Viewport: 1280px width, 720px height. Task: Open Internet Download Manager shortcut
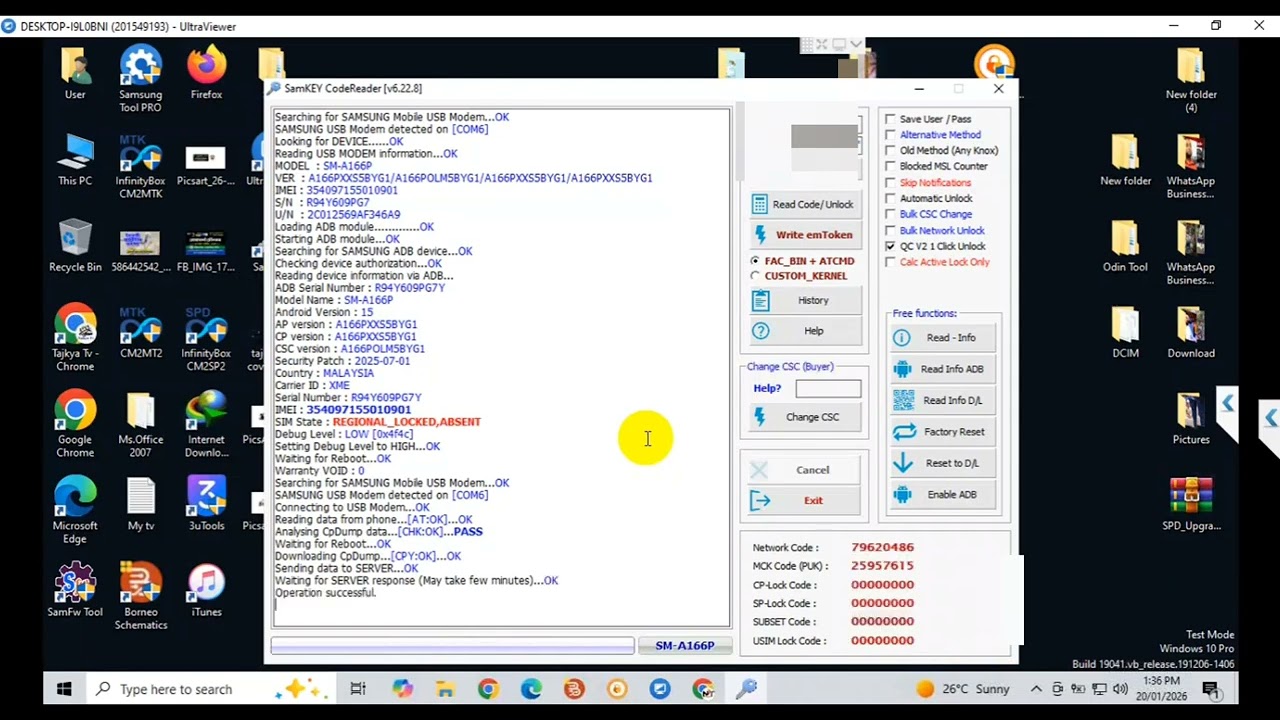(x=206, y=425)
